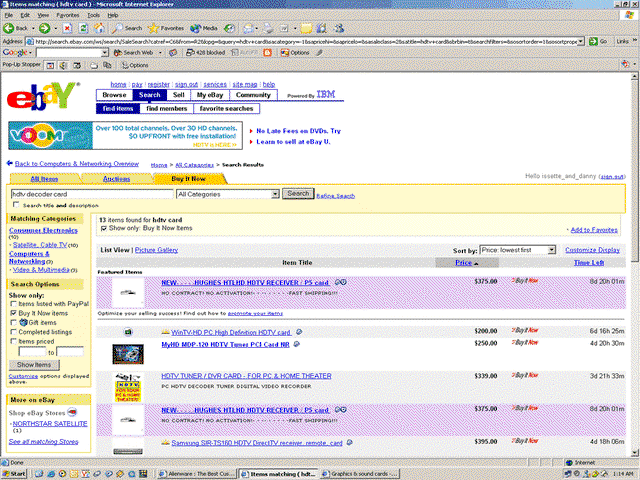
Task: Open 'WinTV-HD PC High Definition HDTV card' listing
Action: tap(231, 333)
